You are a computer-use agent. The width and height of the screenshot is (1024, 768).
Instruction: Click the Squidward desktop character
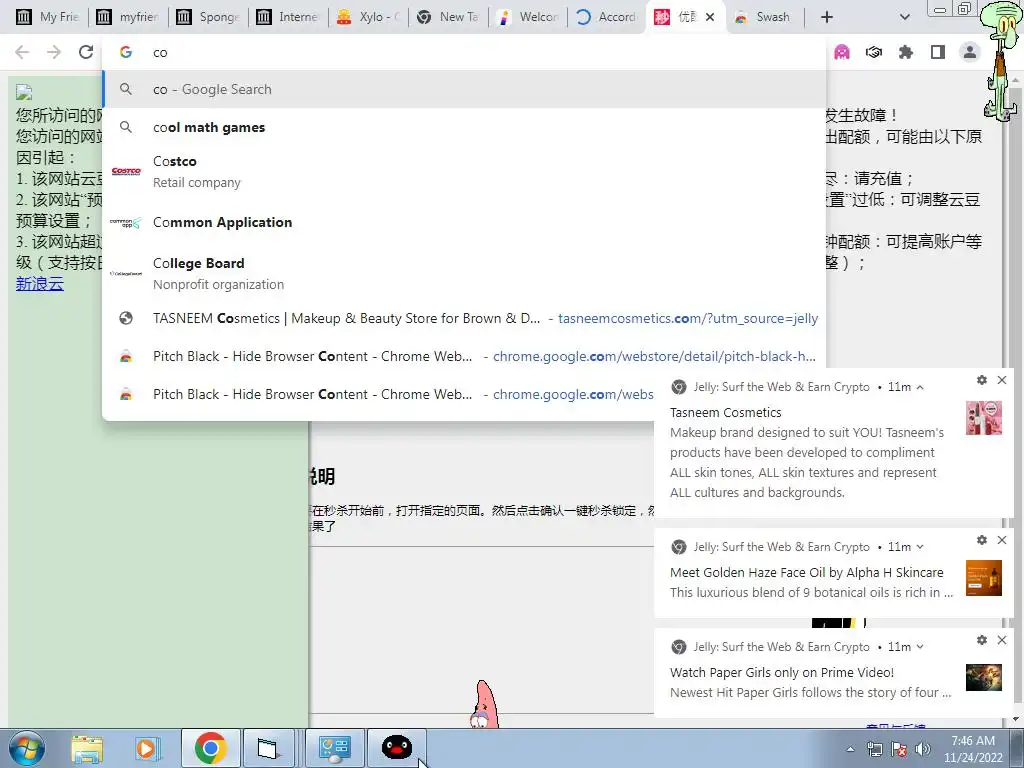click(x=1000, y=60)
